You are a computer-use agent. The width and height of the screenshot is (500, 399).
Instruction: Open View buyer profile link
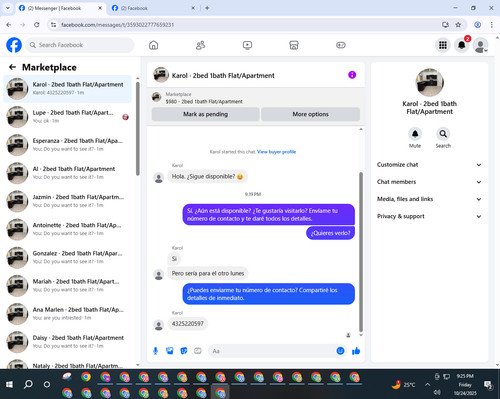tap(276, 152)
